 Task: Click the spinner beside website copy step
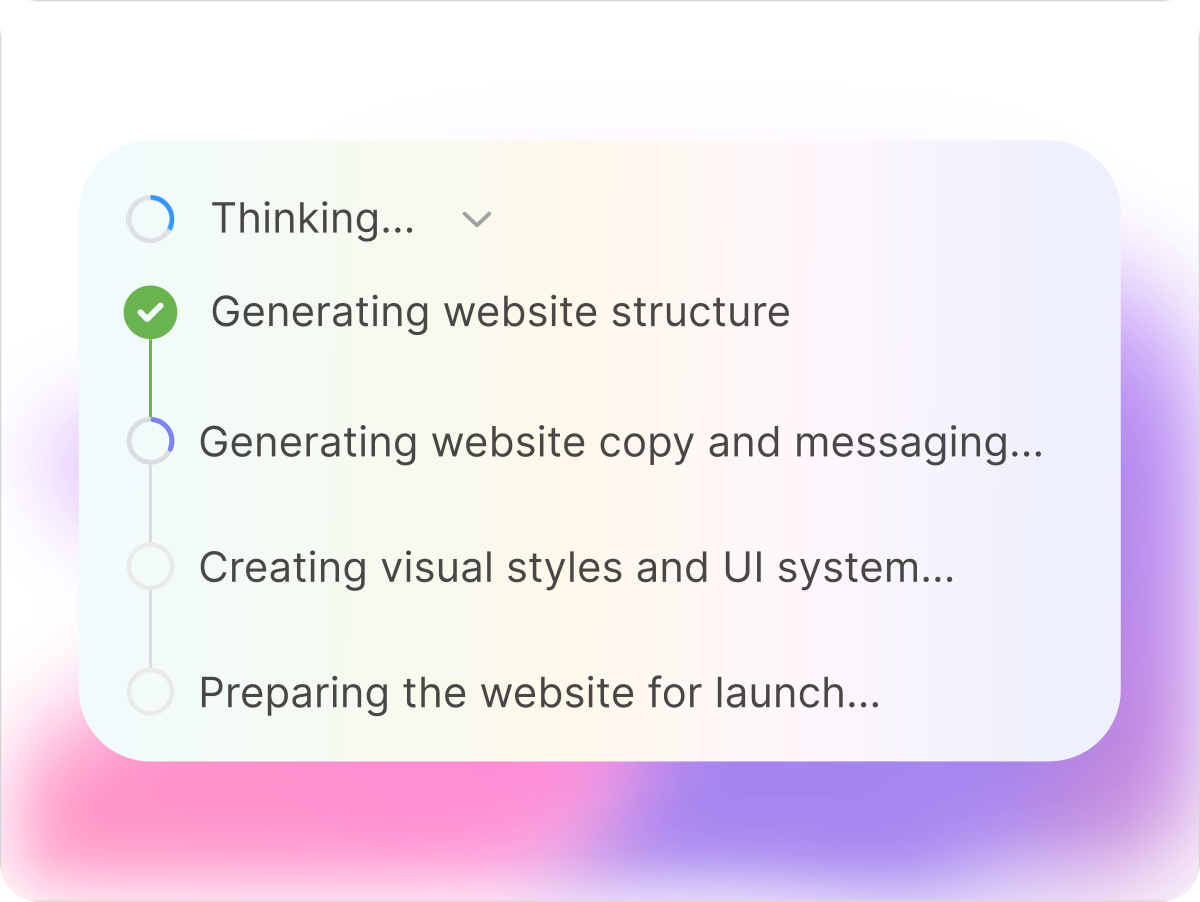[151, 441]
